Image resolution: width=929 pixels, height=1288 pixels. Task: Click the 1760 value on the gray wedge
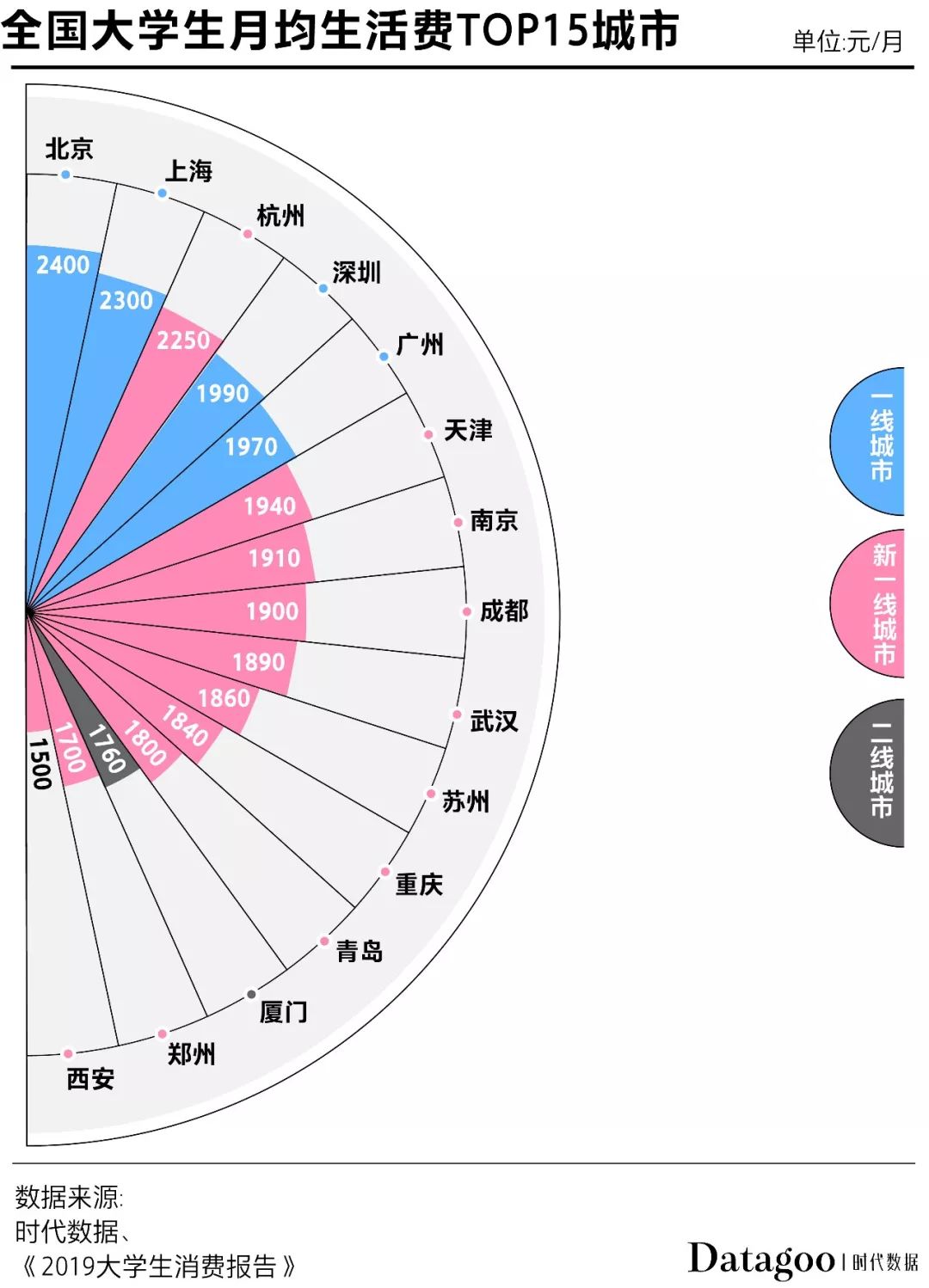pyautogui.click(x=107, y=750)
